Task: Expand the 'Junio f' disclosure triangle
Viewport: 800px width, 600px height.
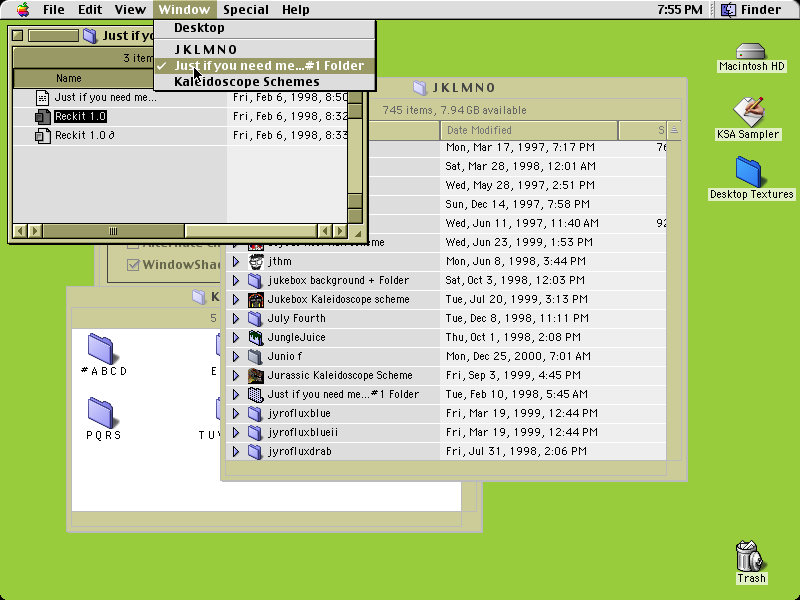Action: (236, 356)
